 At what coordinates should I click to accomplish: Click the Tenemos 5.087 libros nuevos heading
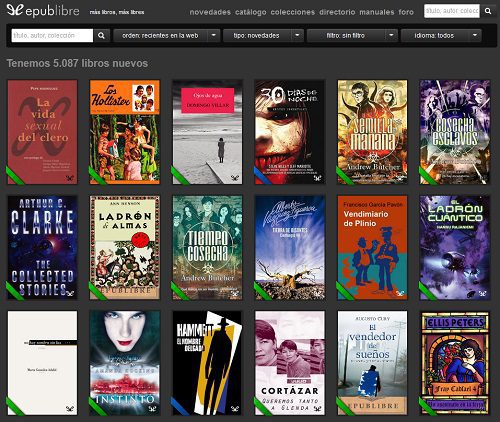tap(77, 63)
